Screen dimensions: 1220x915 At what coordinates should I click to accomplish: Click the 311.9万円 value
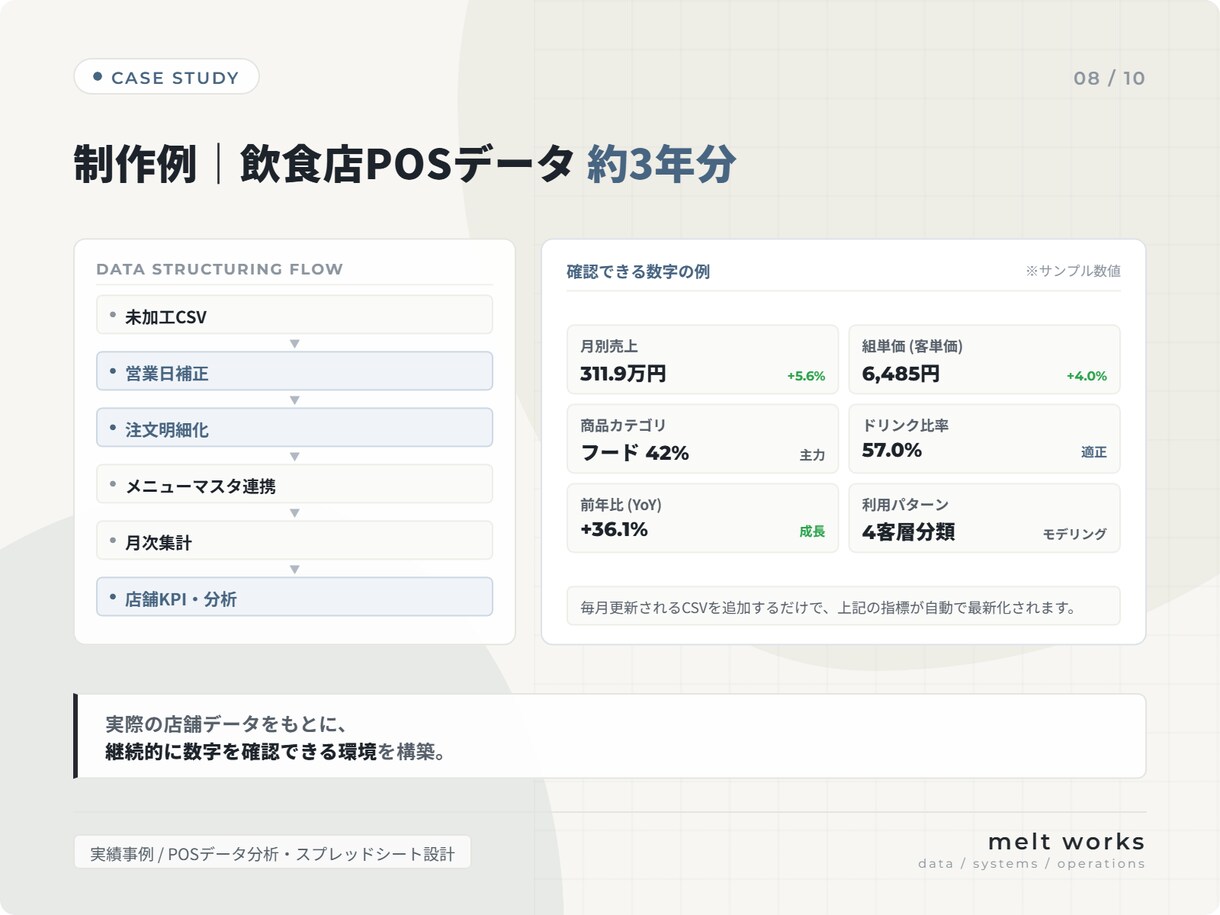coord(623,374)
